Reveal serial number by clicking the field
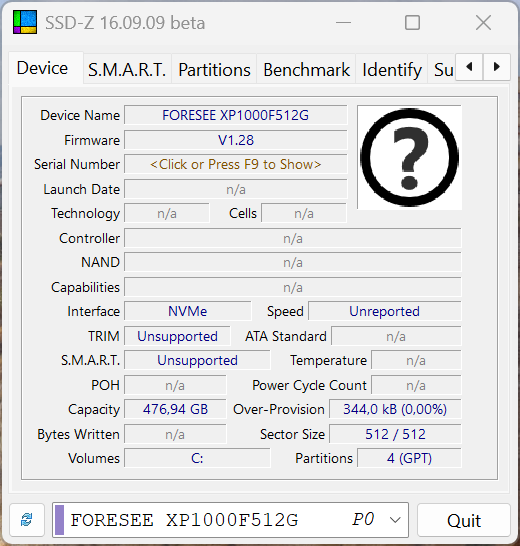 tap(236, 164)
